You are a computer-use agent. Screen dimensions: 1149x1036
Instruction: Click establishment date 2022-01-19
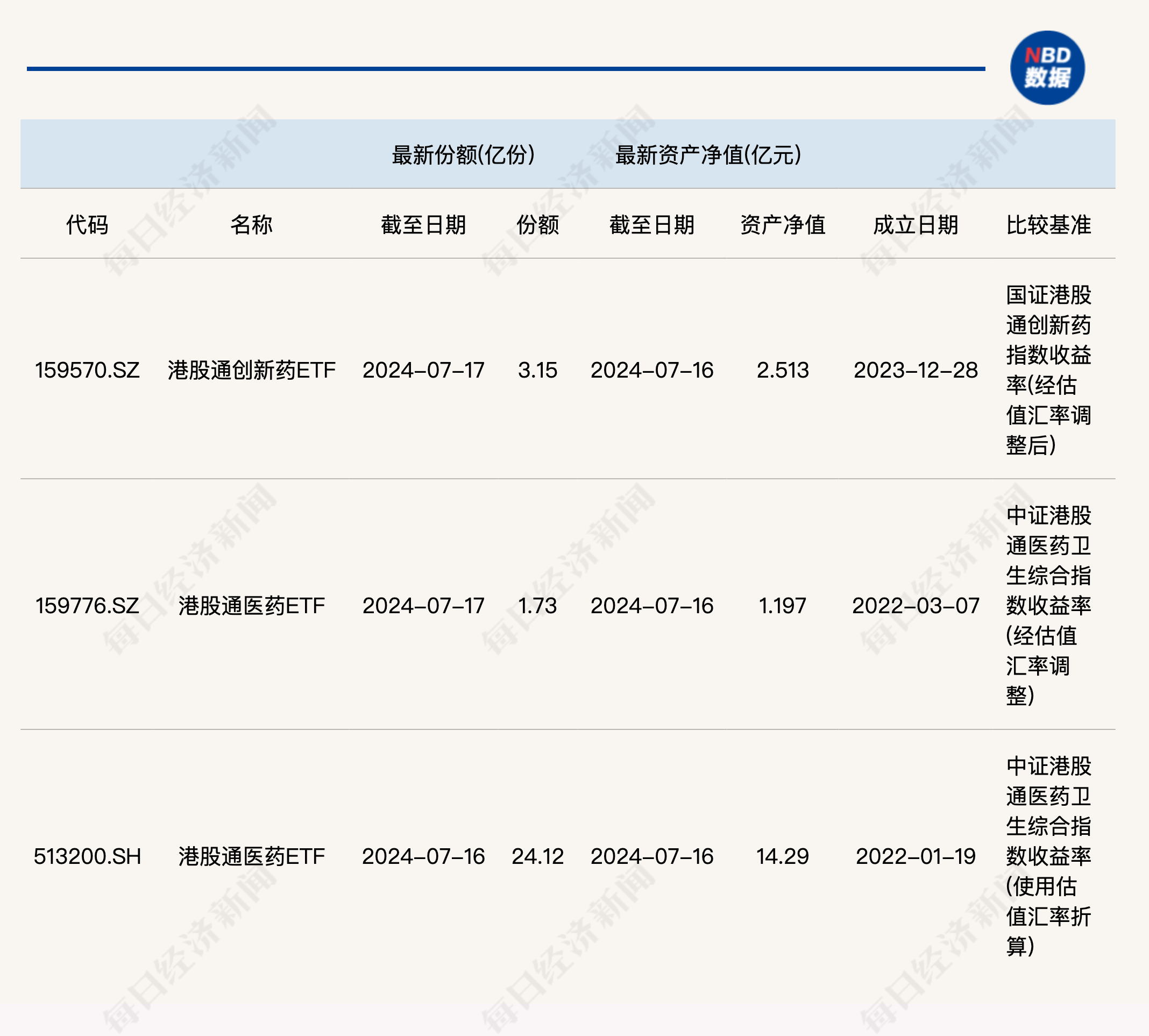pos(916,856)
